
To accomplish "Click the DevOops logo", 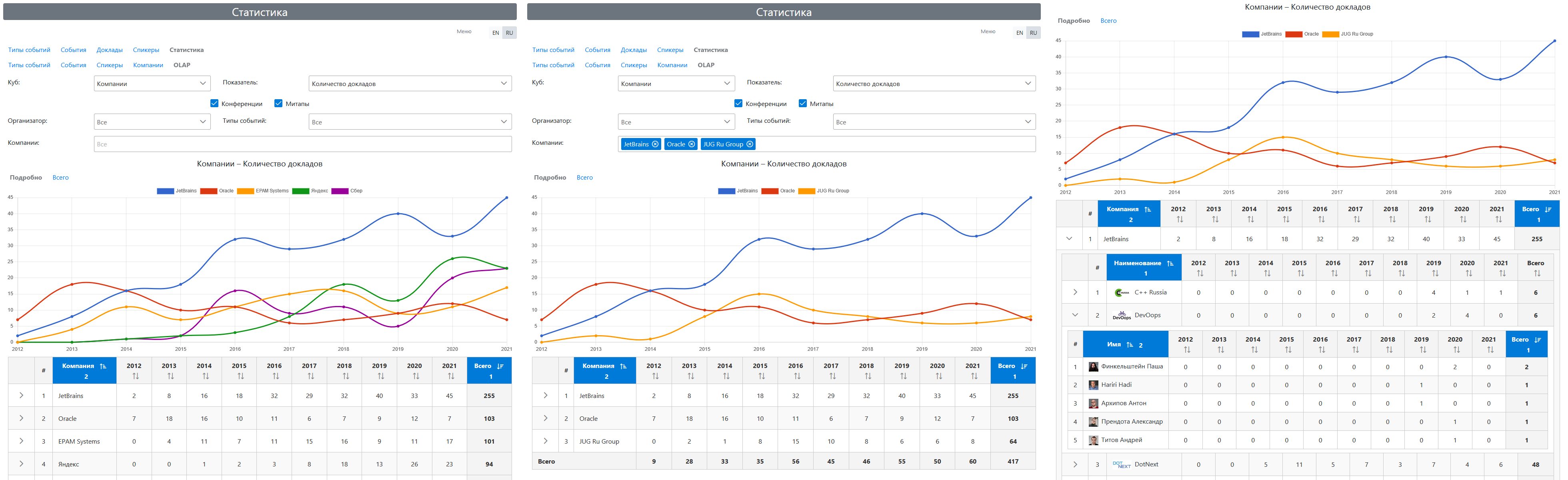I will coord(1122,315).
